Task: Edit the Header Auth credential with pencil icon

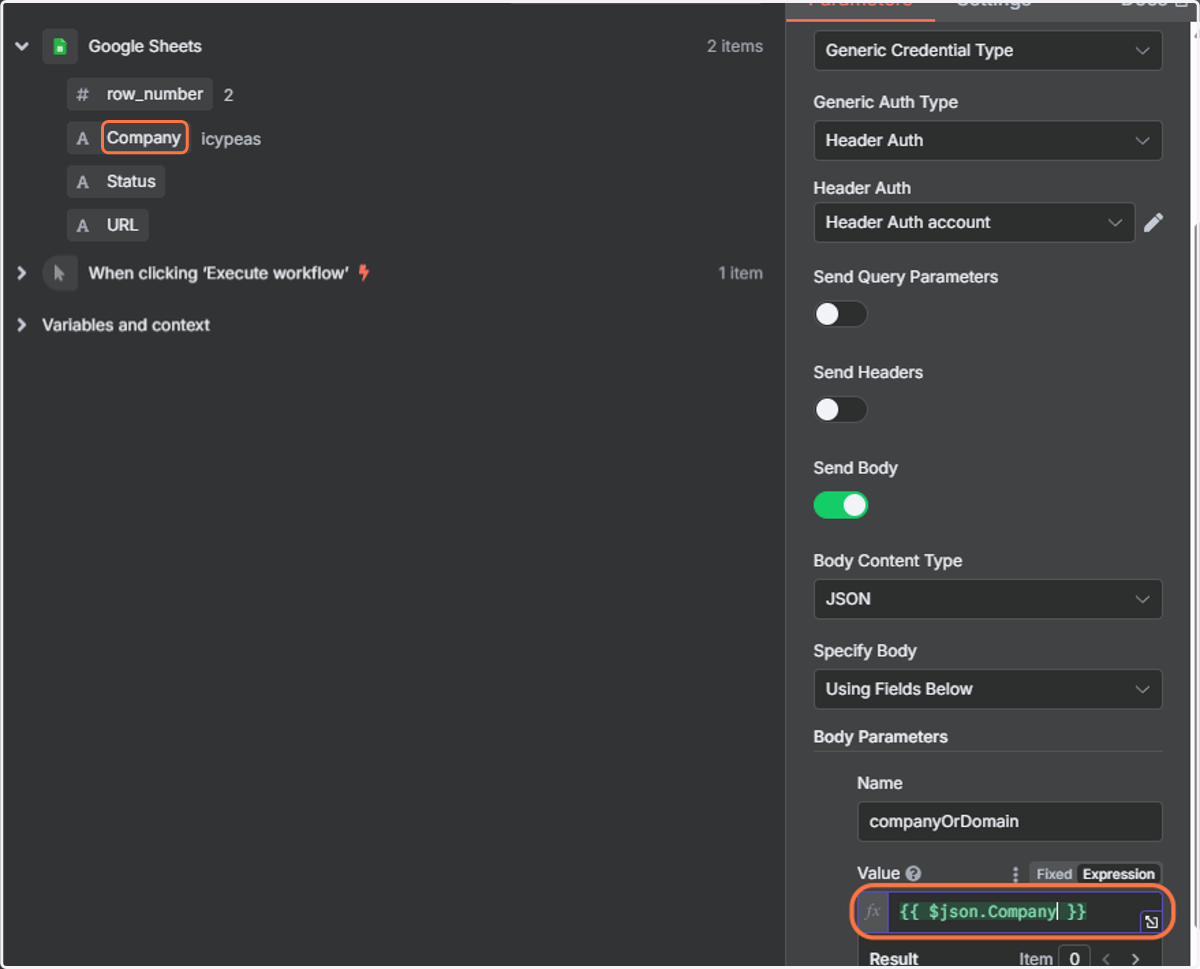Action: tap(1153, 223)
